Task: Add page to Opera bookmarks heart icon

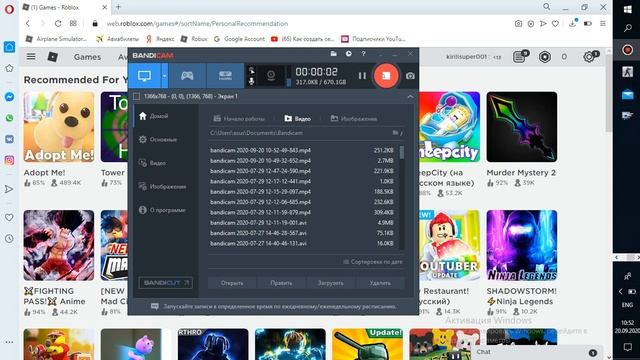Action: click(x=555, y=24)
